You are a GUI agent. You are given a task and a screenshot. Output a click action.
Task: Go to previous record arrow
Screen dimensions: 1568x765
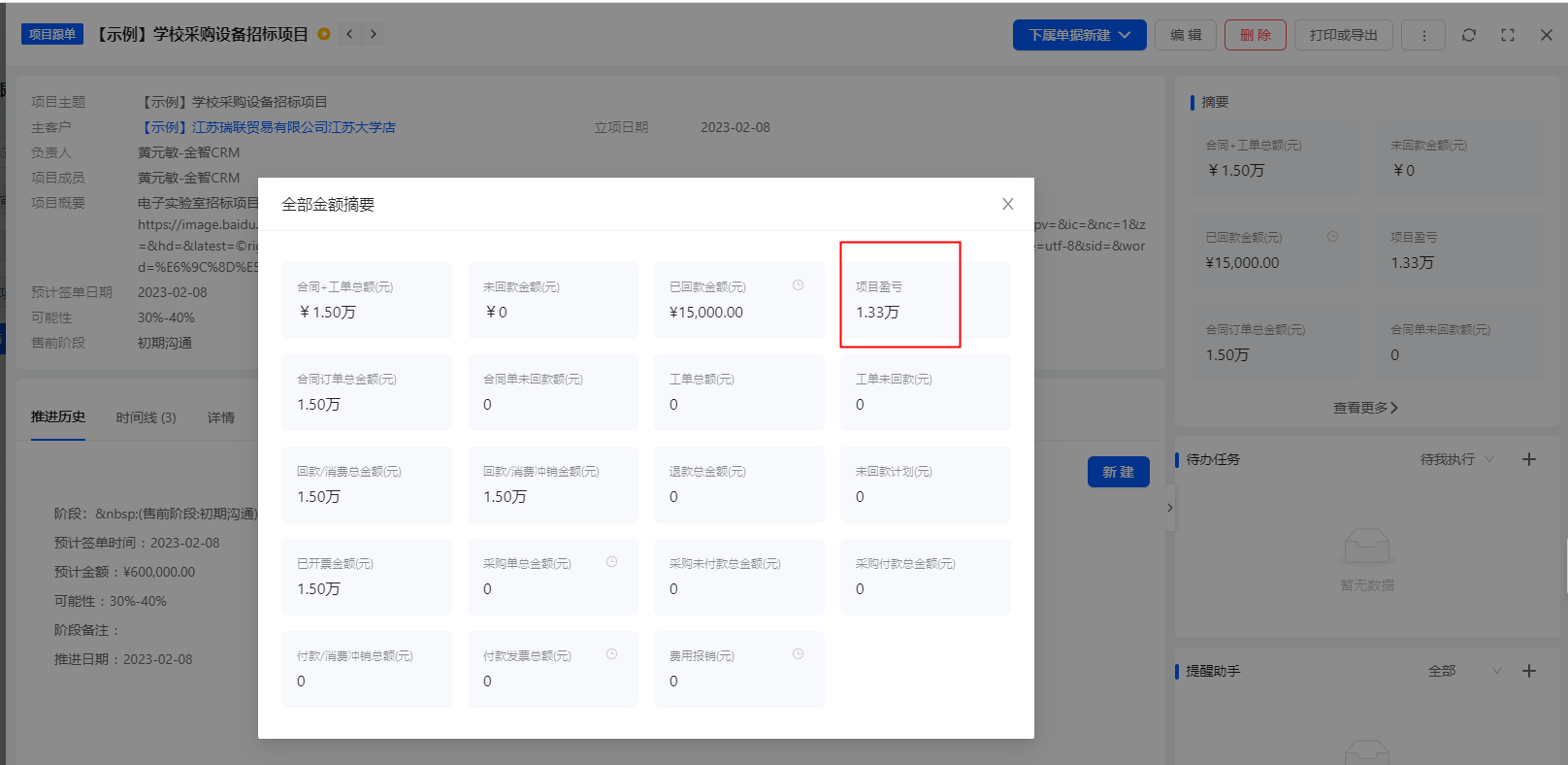[x=349, y=34]
